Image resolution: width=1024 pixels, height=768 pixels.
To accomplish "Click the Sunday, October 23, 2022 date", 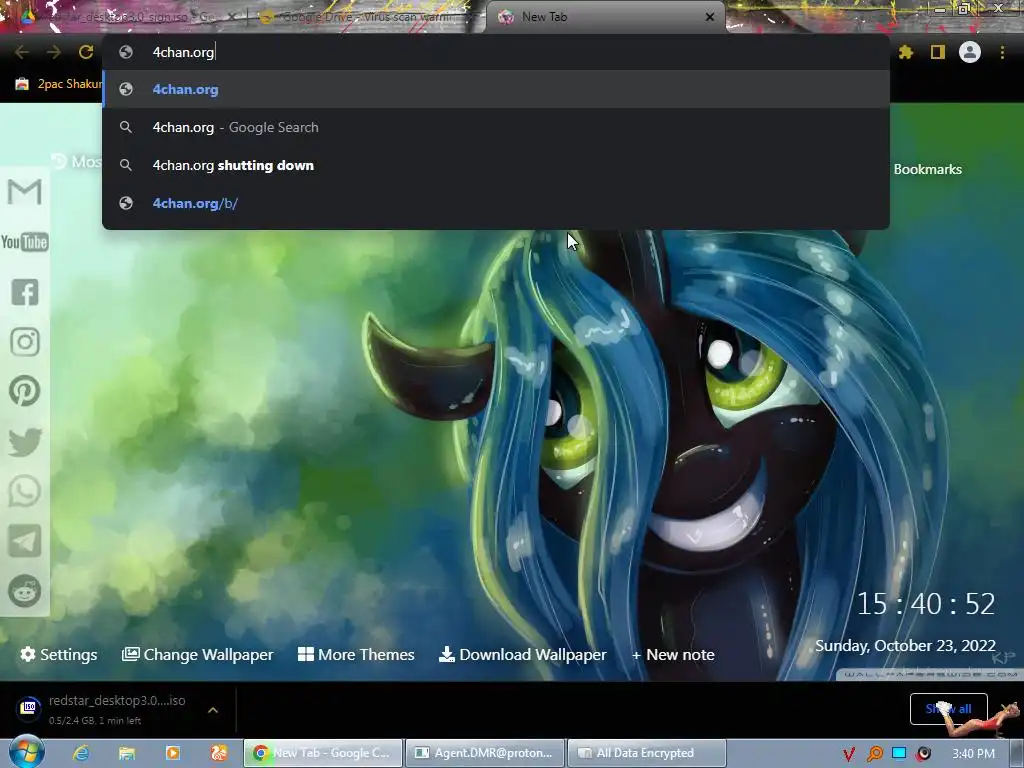I will point(905,645).
